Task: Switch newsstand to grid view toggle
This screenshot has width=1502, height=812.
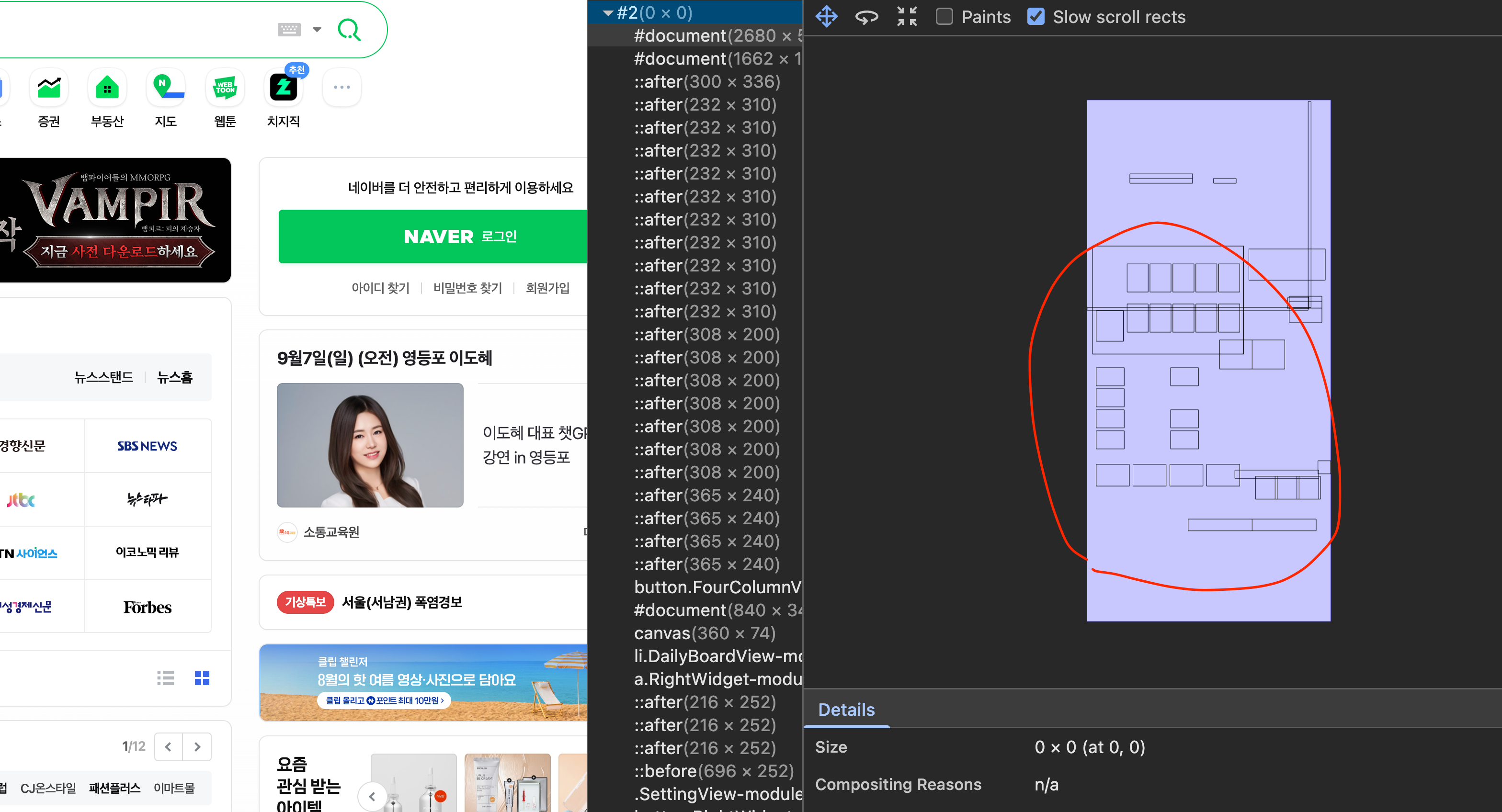Action: (x=202, y=678)
